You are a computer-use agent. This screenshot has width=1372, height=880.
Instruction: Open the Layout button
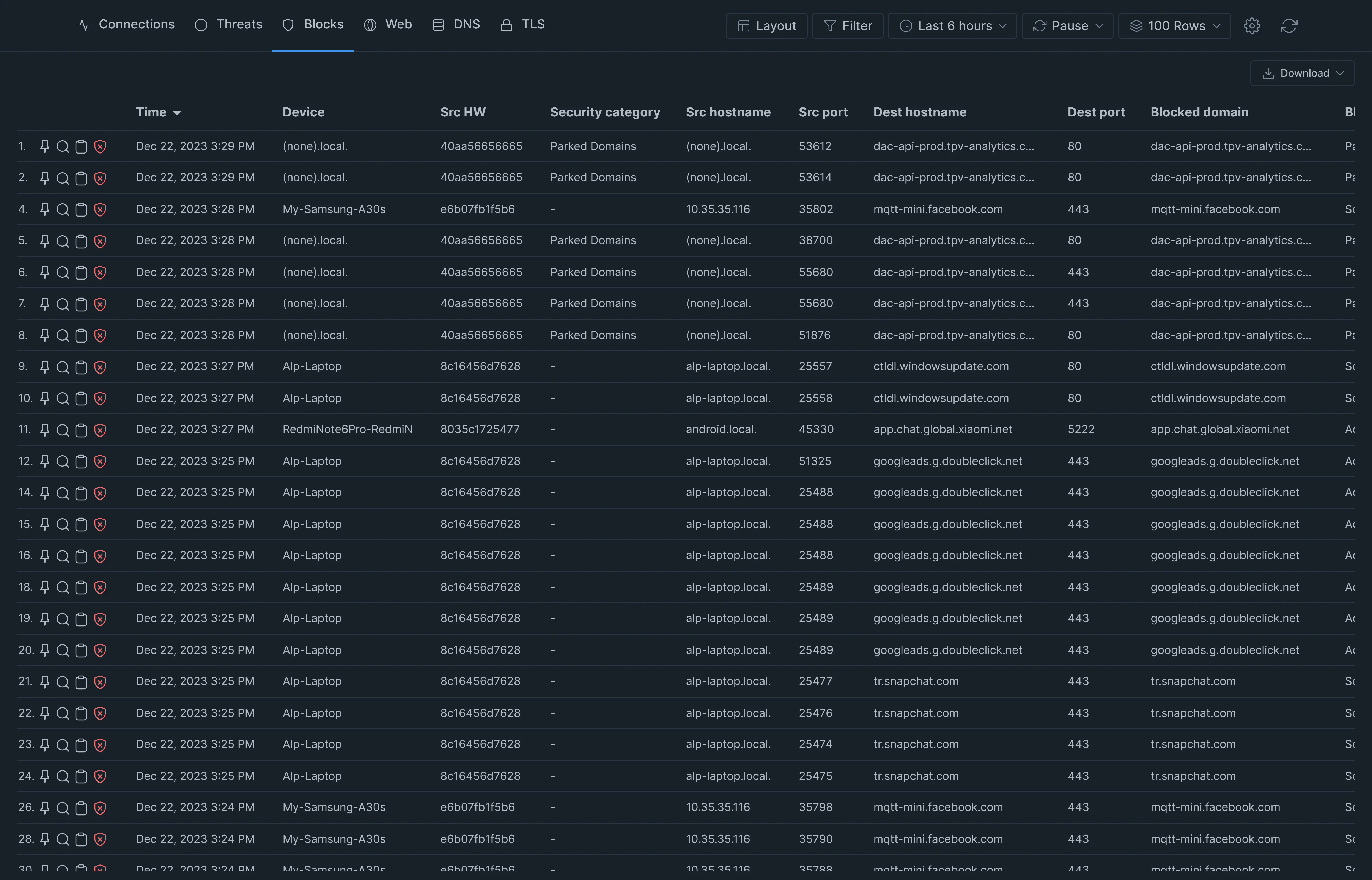tap(766, 26)
